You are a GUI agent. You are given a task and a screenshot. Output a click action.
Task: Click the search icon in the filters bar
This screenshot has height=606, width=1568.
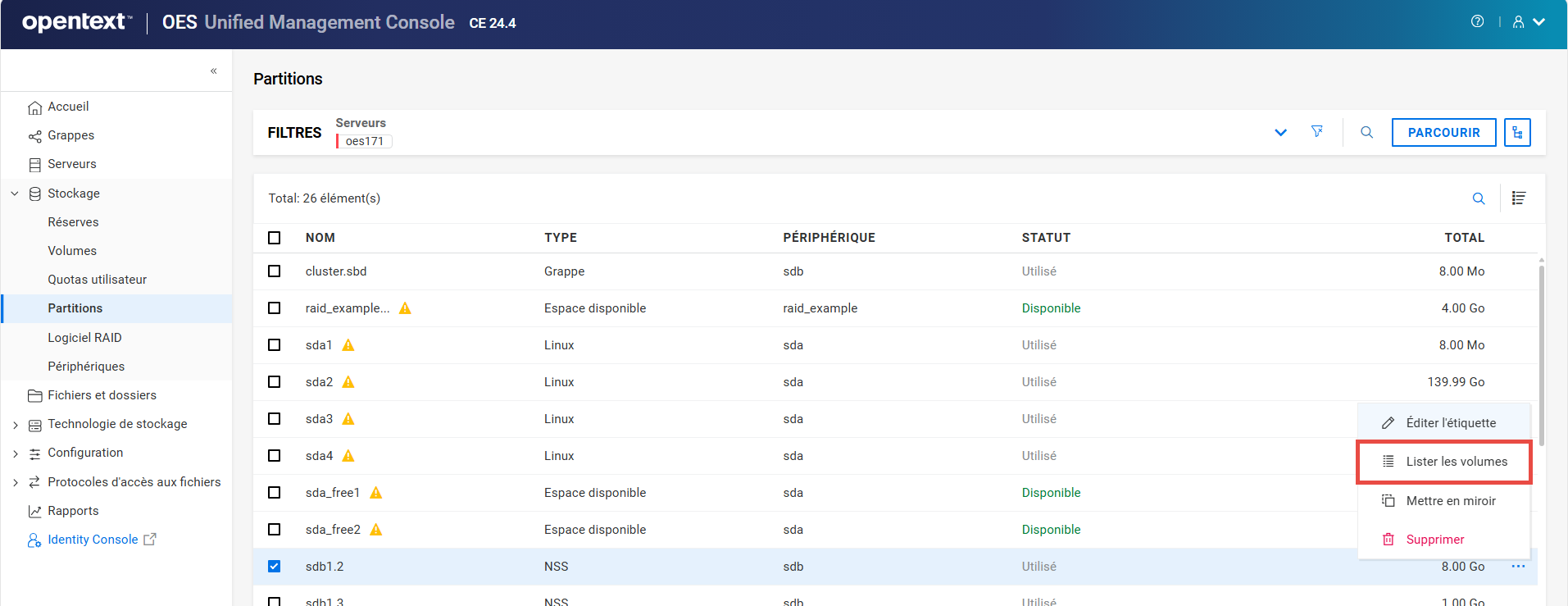(1366, 132)
